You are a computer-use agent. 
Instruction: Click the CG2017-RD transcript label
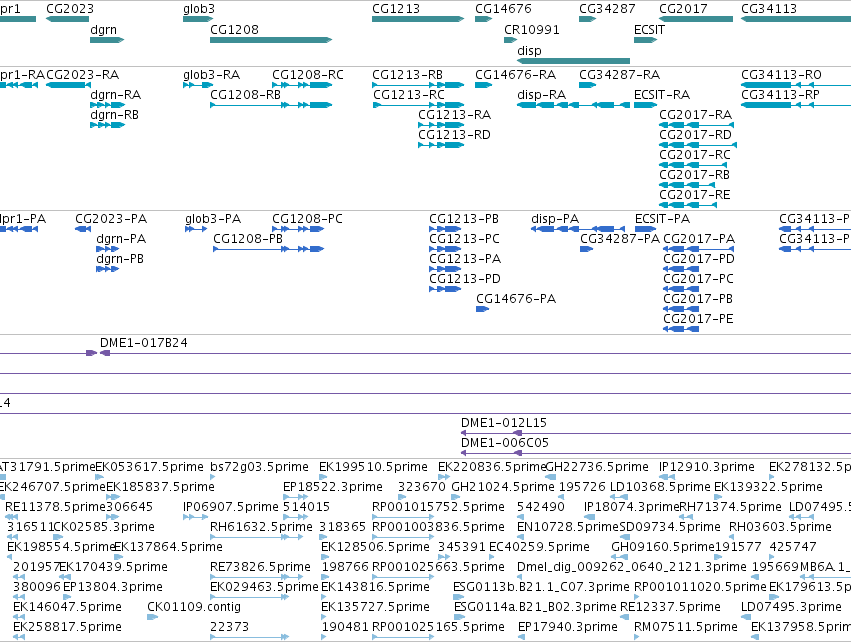coord(695,135)
